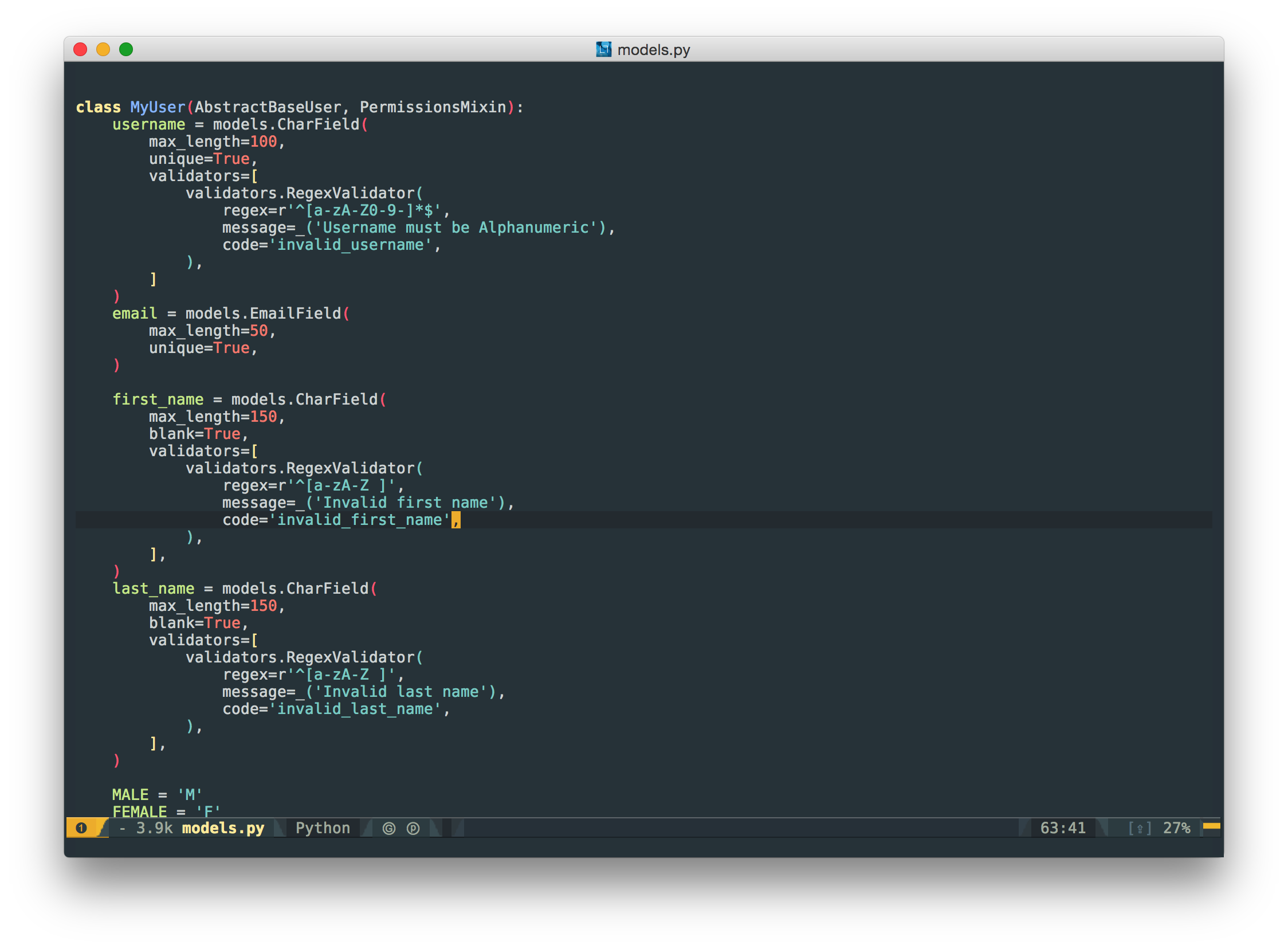The width and height of the screenshot is (1288, 949).
Task: Click the MALE constant definition
Action: click(130, 795)
